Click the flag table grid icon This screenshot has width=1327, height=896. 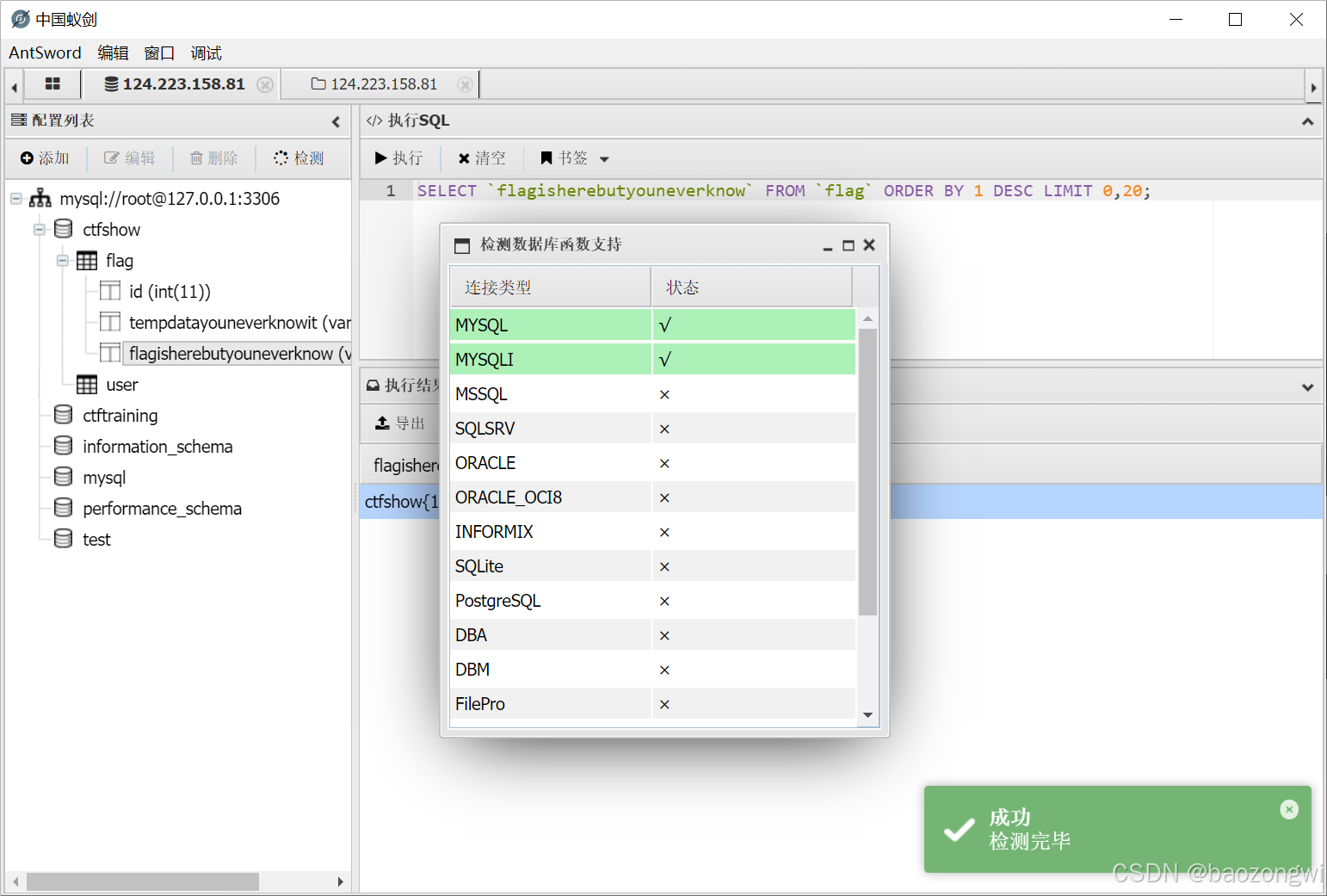pos(87,261)
